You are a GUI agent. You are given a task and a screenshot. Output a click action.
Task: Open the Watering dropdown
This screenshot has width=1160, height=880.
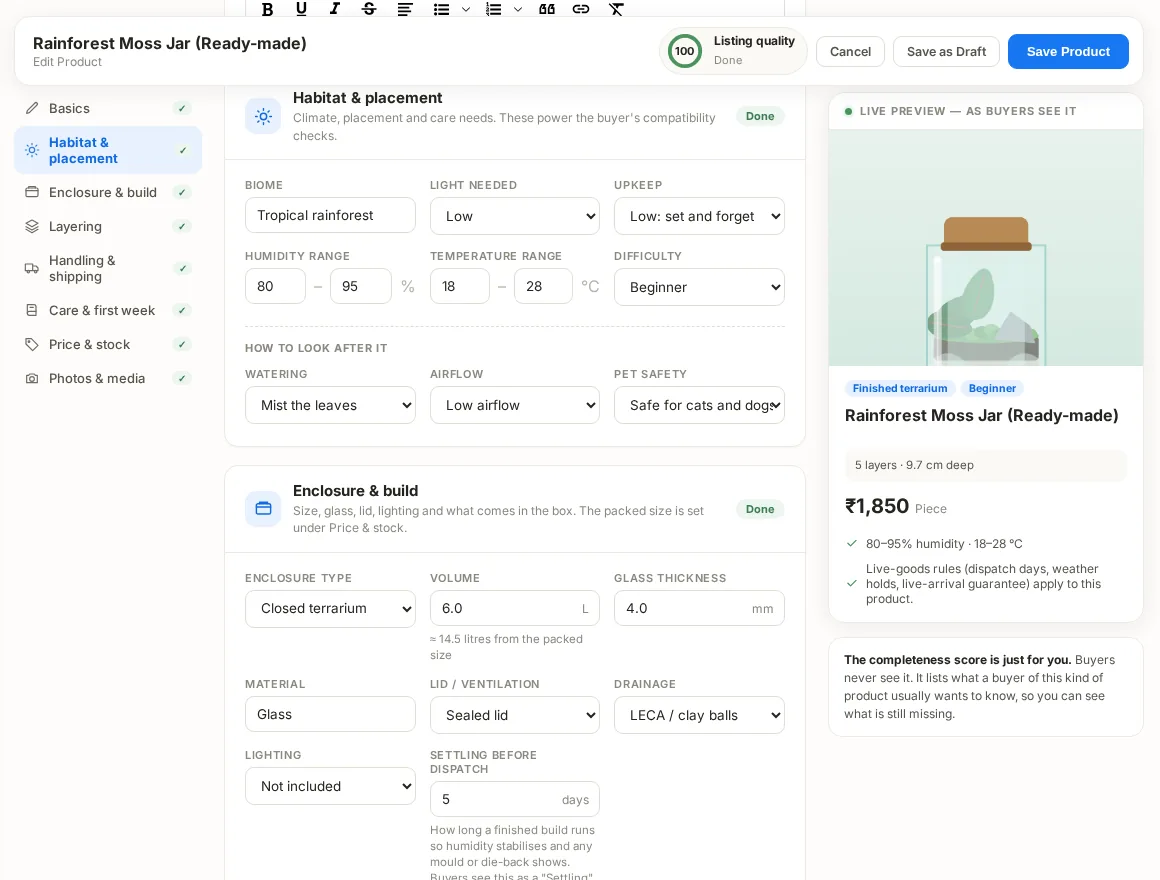pyautogui.click(x=330, y=405)
